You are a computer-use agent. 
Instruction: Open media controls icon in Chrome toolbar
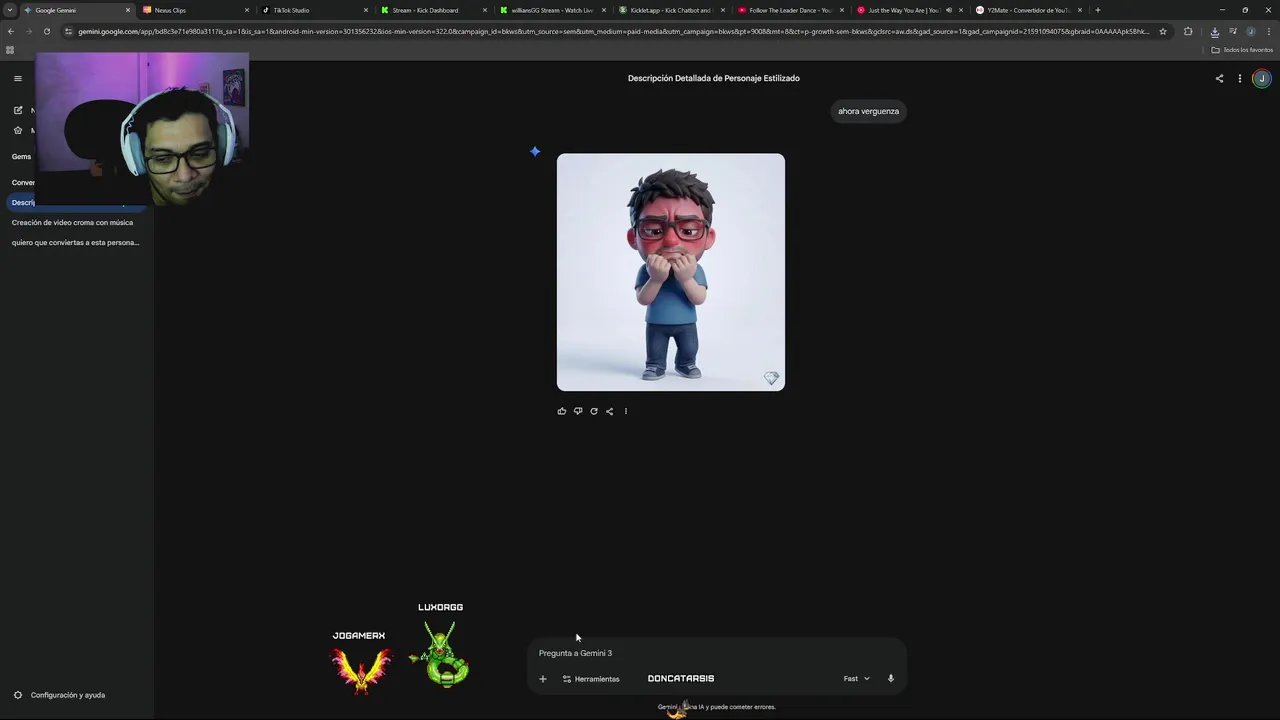1233,31
